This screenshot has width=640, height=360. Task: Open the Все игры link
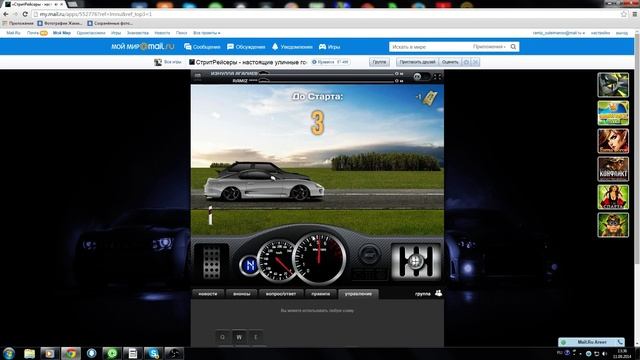168,62
